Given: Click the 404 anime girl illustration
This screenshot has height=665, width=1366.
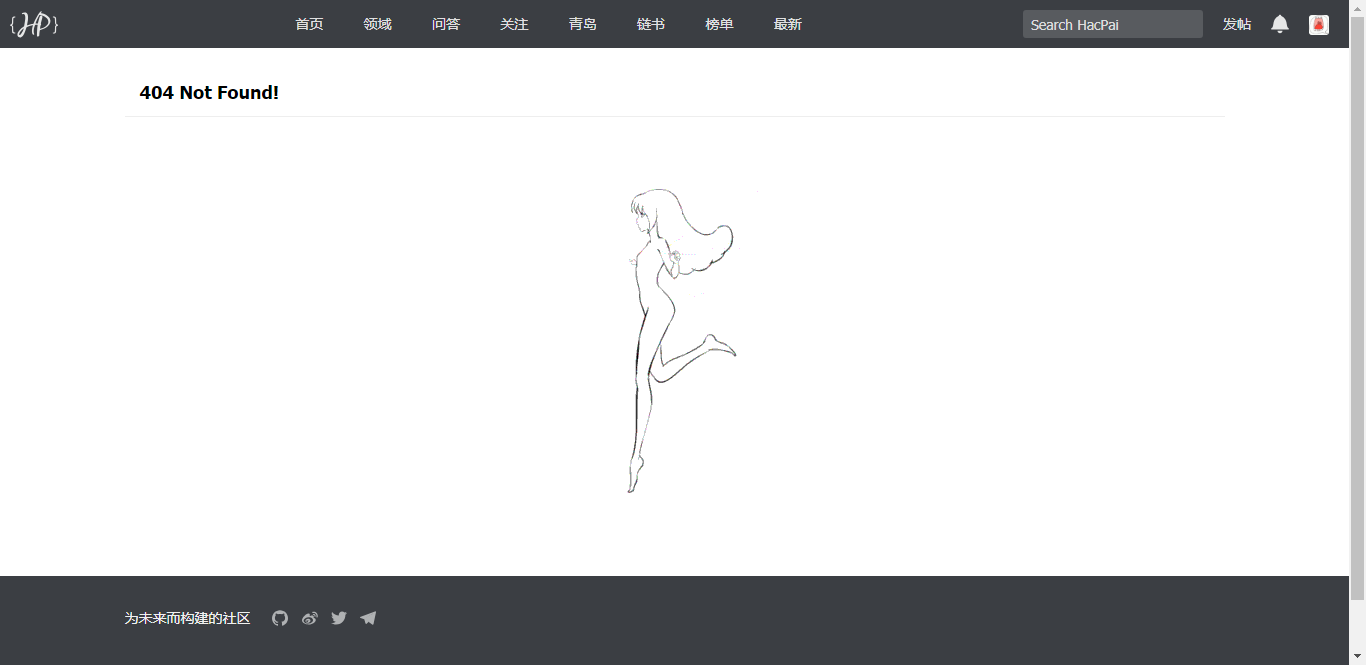Looking at the screenshot, I should point(683,340).
